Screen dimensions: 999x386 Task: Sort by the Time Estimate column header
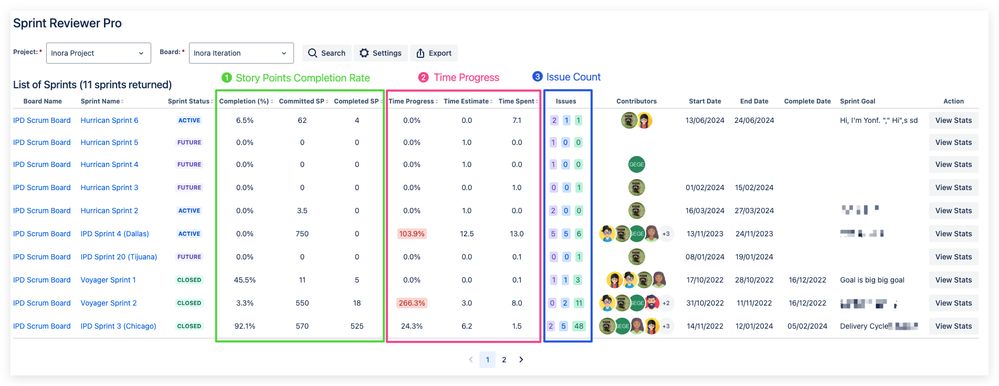(x=468, y=101)
